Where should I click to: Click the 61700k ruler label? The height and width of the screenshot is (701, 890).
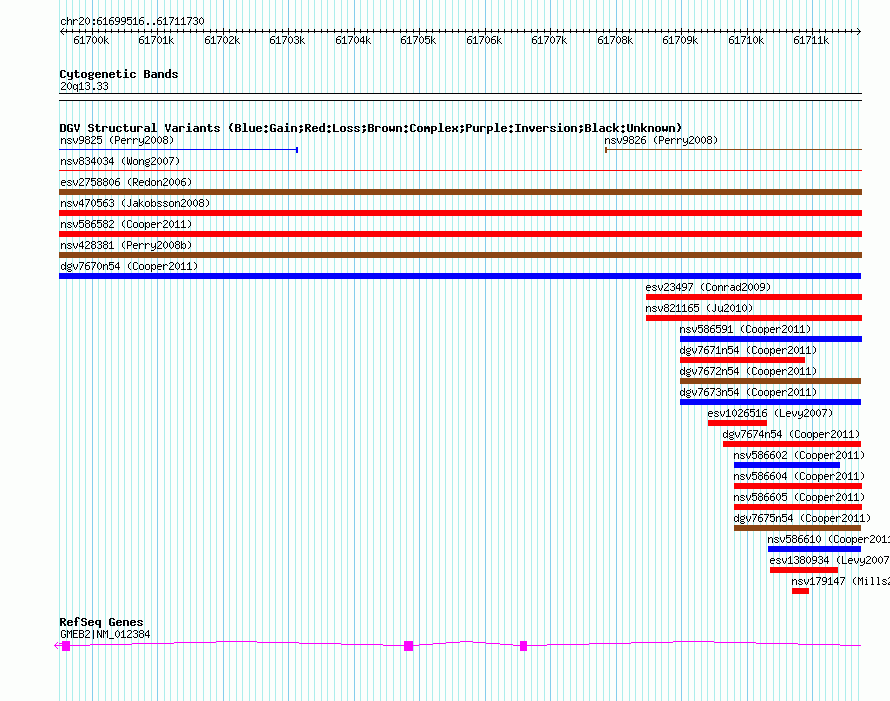point(91,40)
